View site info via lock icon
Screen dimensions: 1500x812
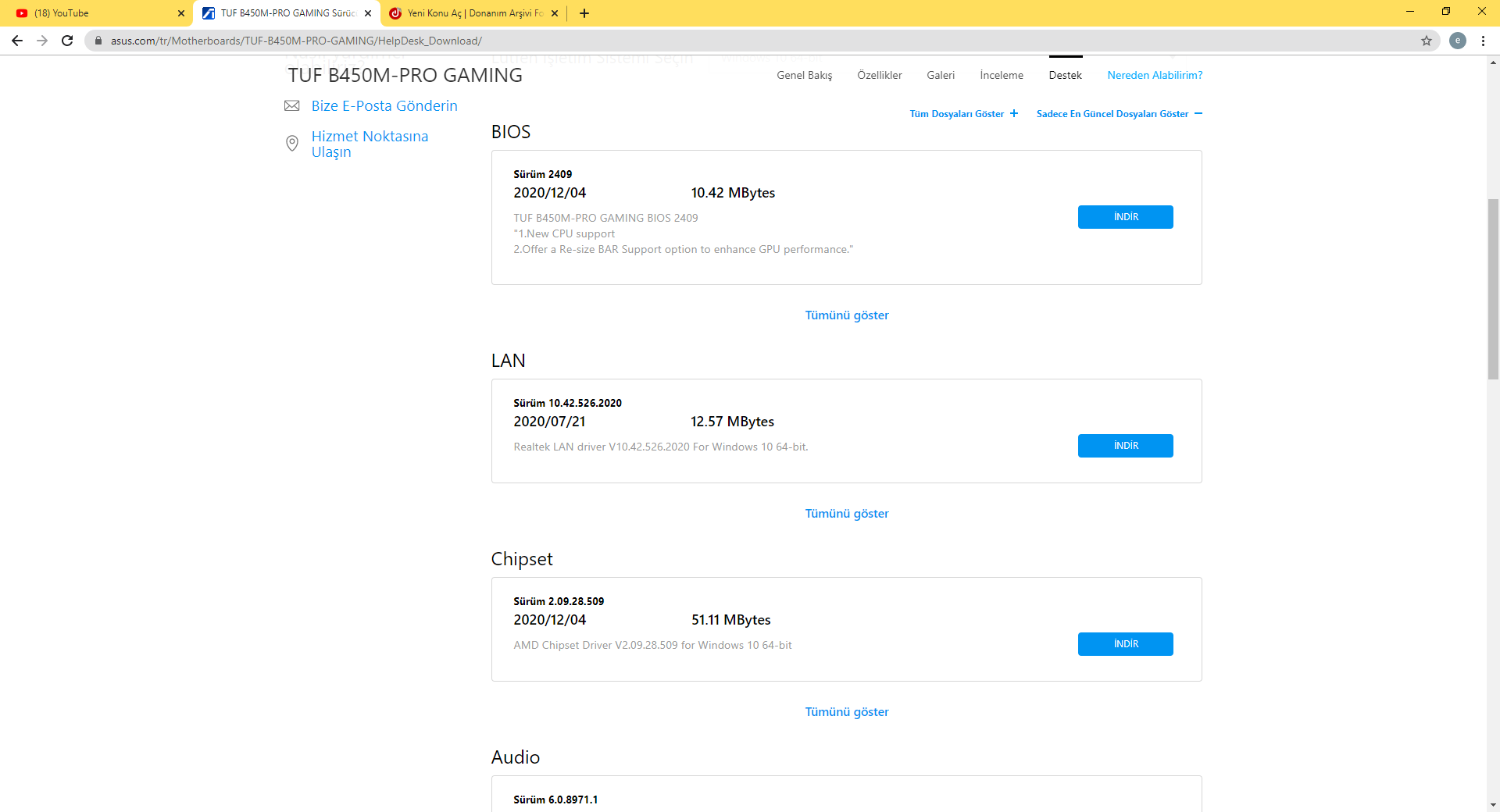[x=98, y=41]
